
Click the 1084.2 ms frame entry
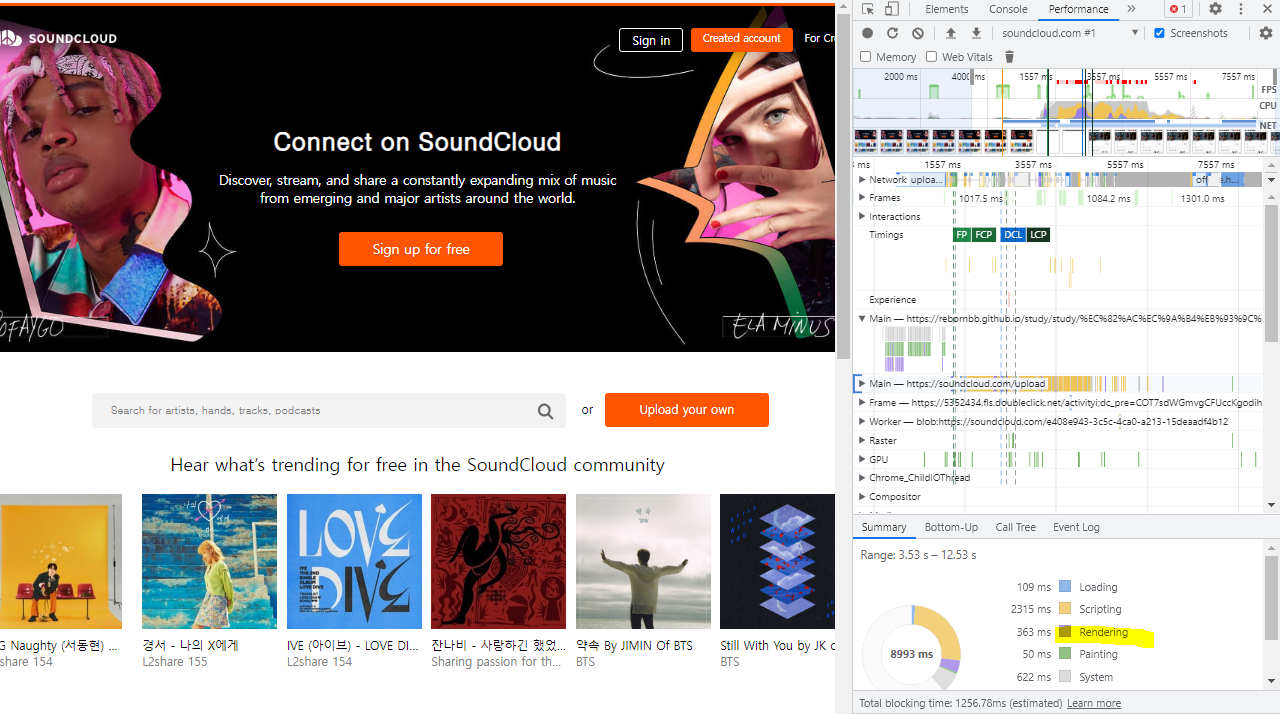1108,198
